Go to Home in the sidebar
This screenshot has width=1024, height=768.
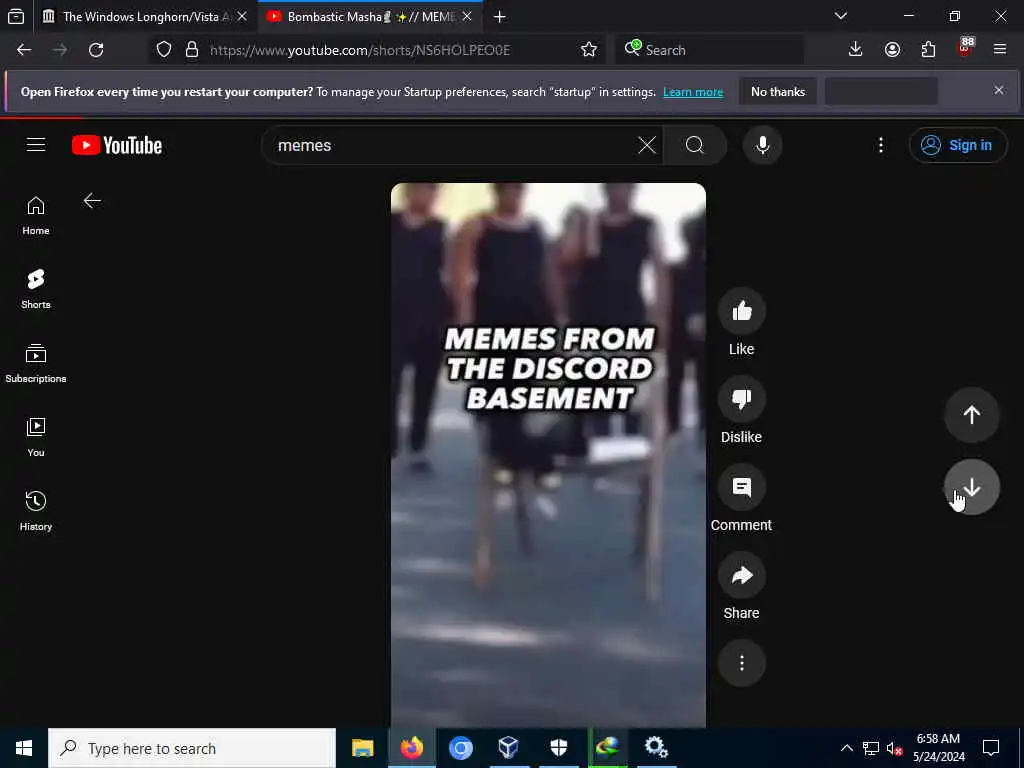coord(36,216)
